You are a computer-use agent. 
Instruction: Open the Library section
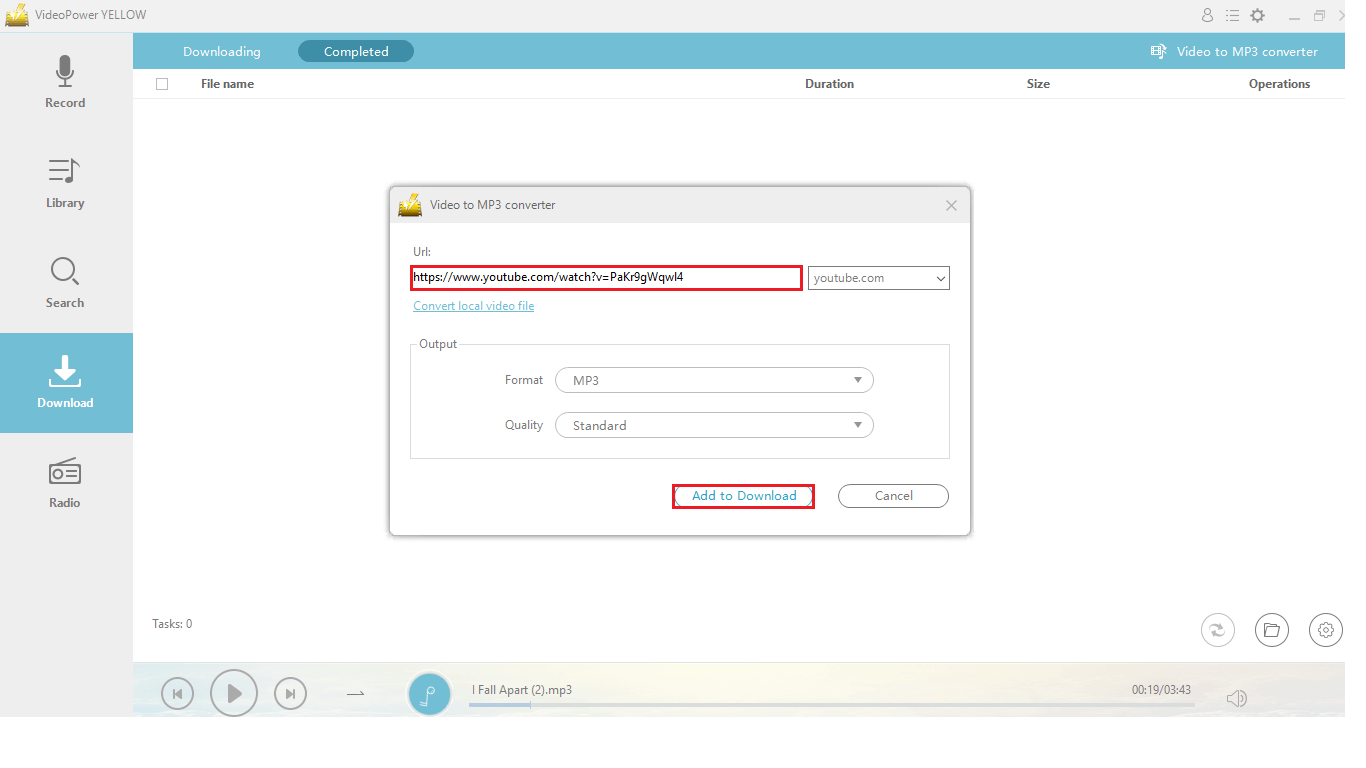click(x=65, y=183)
